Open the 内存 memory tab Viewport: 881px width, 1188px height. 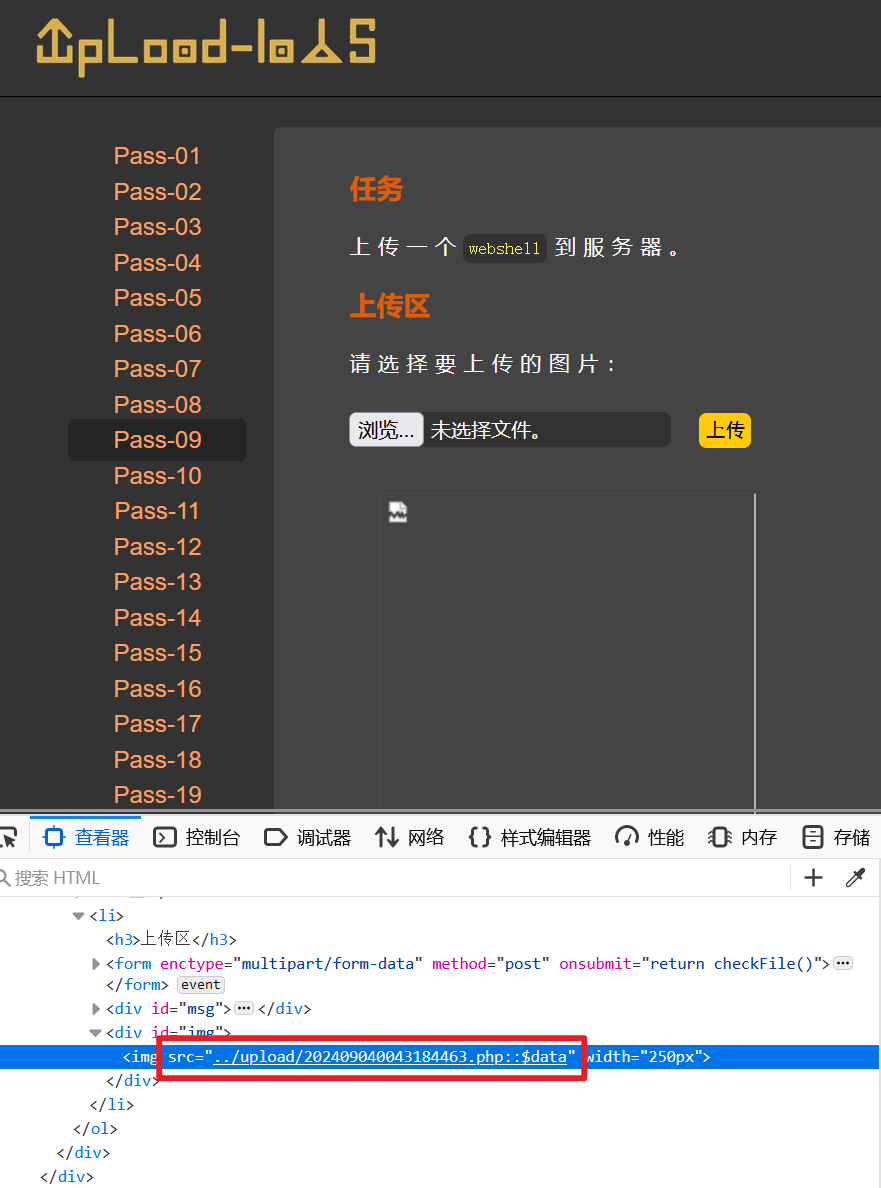743,837
